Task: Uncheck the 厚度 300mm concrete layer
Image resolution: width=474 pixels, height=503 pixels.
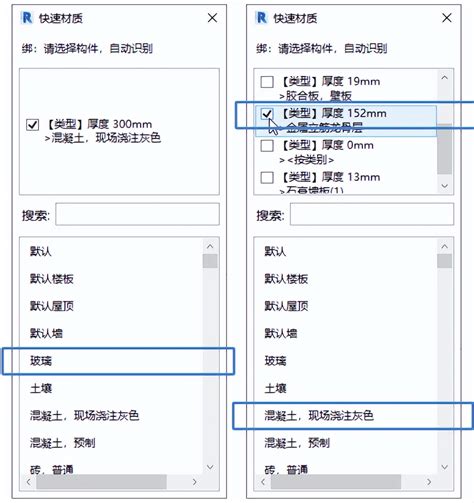Action: pyautogui.click(x=32, y=125)
